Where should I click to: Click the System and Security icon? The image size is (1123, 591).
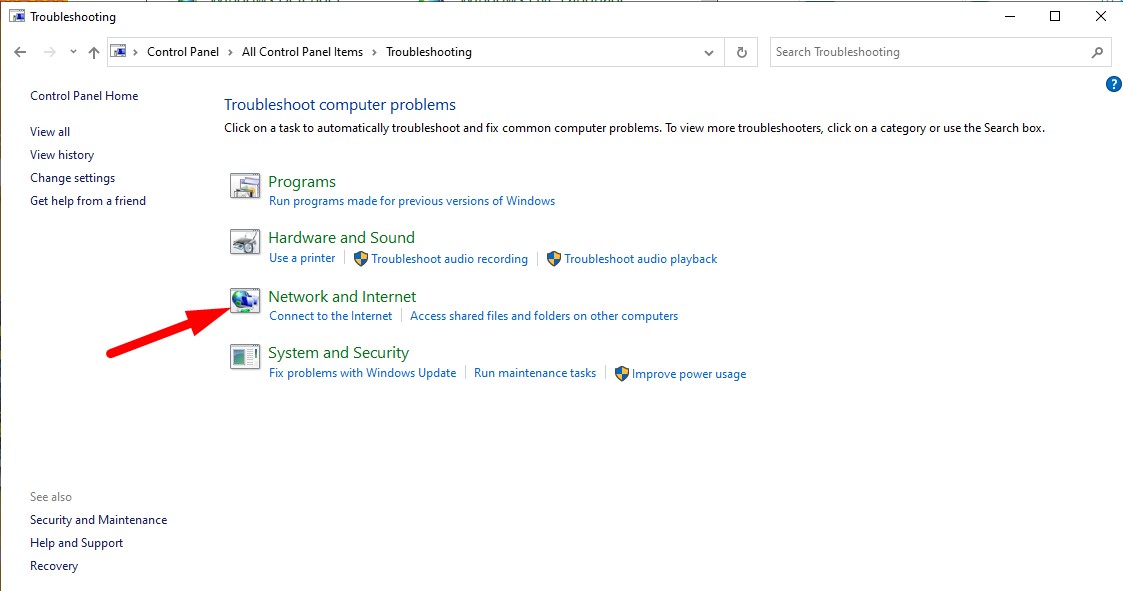(245, 357)
